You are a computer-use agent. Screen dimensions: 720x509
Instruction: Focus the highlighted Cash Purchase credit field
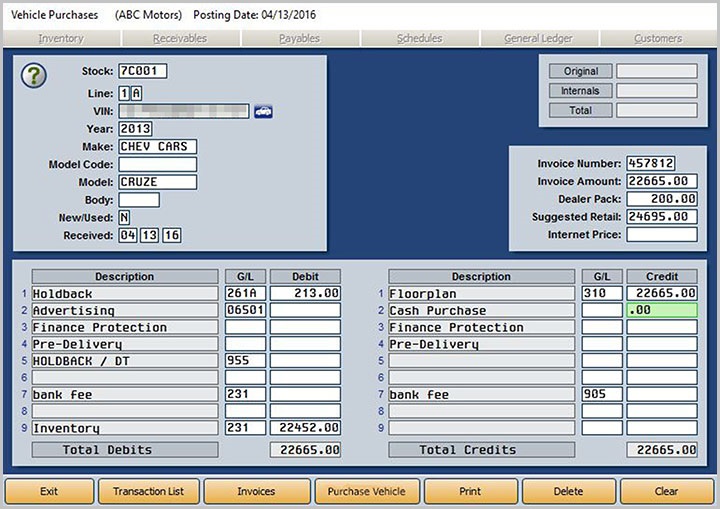click(x=662, y=310)
